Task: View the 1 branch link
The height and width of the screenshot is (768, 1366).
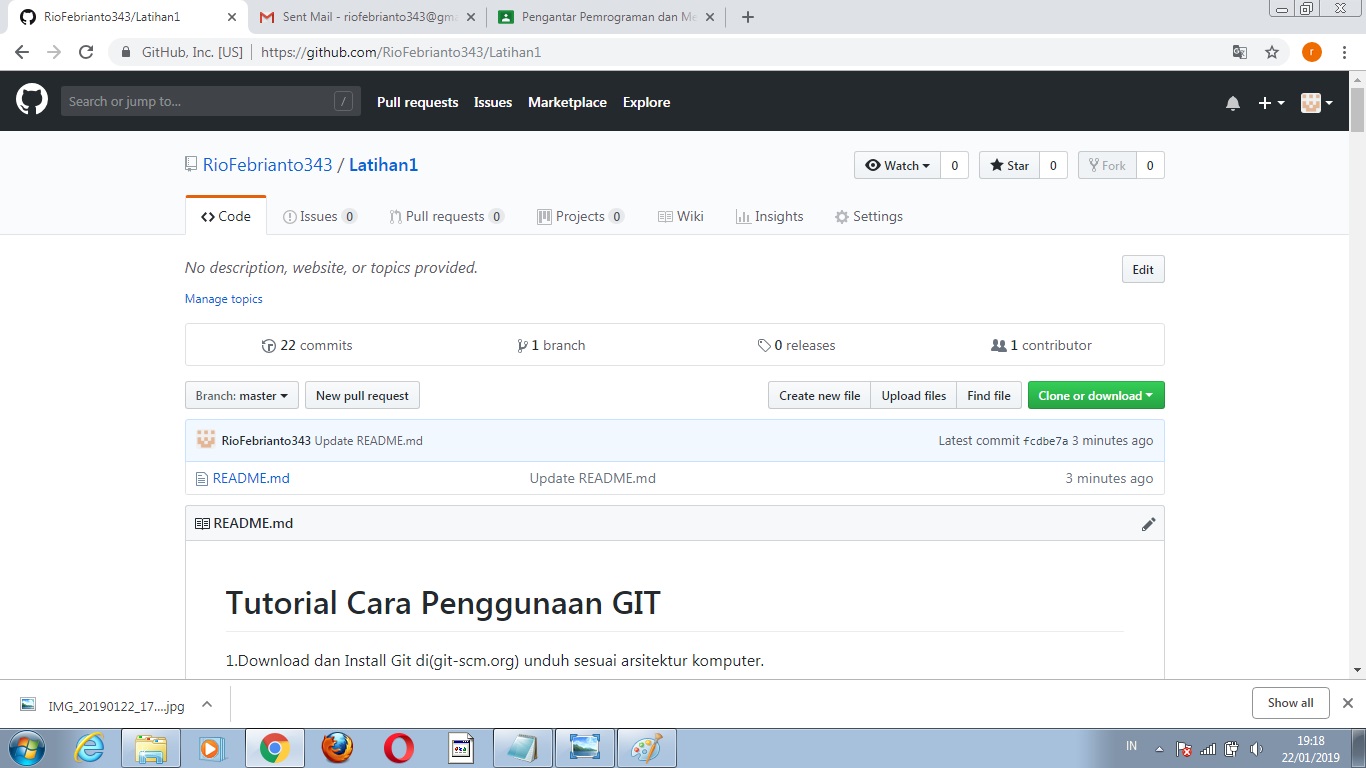Action: [x=551, y=345]
